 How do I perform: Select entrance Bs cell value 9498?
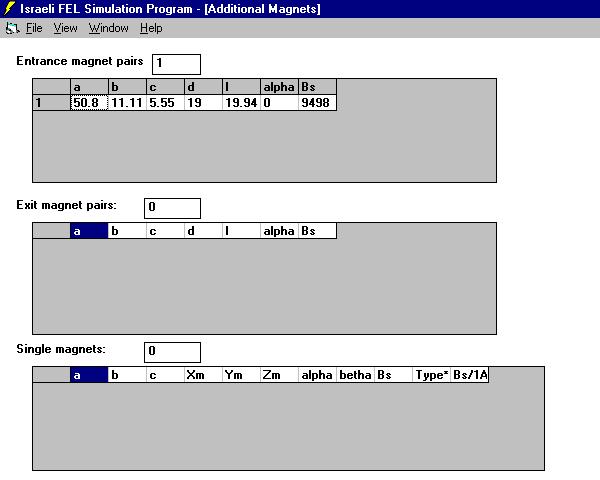coord(317,103)
